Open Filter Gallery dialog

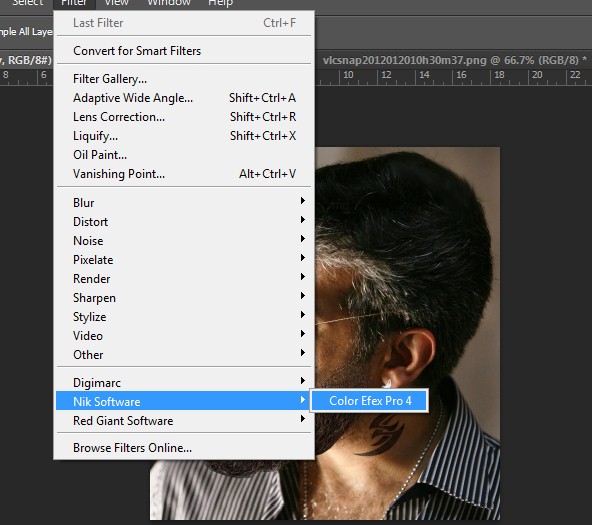pos(184,79)
